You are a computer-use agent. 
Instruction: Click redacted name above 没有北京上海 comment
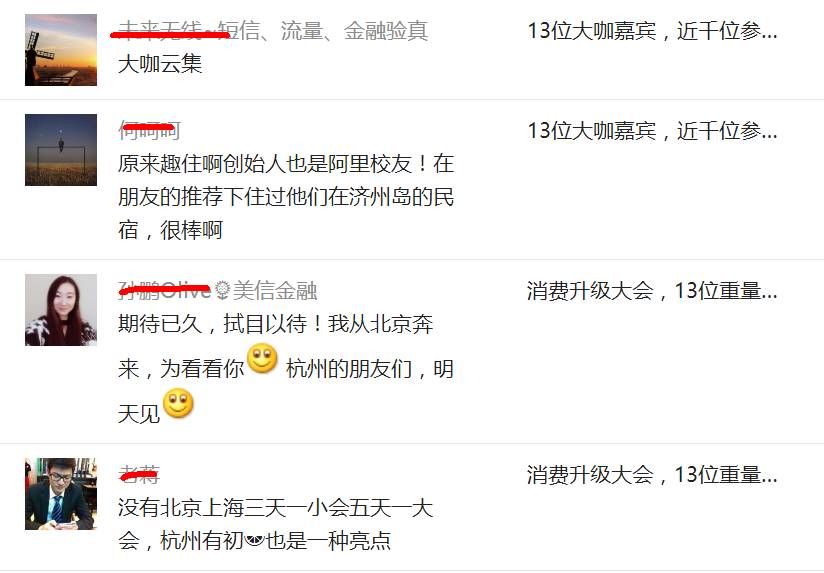click(x=139, y=474)
